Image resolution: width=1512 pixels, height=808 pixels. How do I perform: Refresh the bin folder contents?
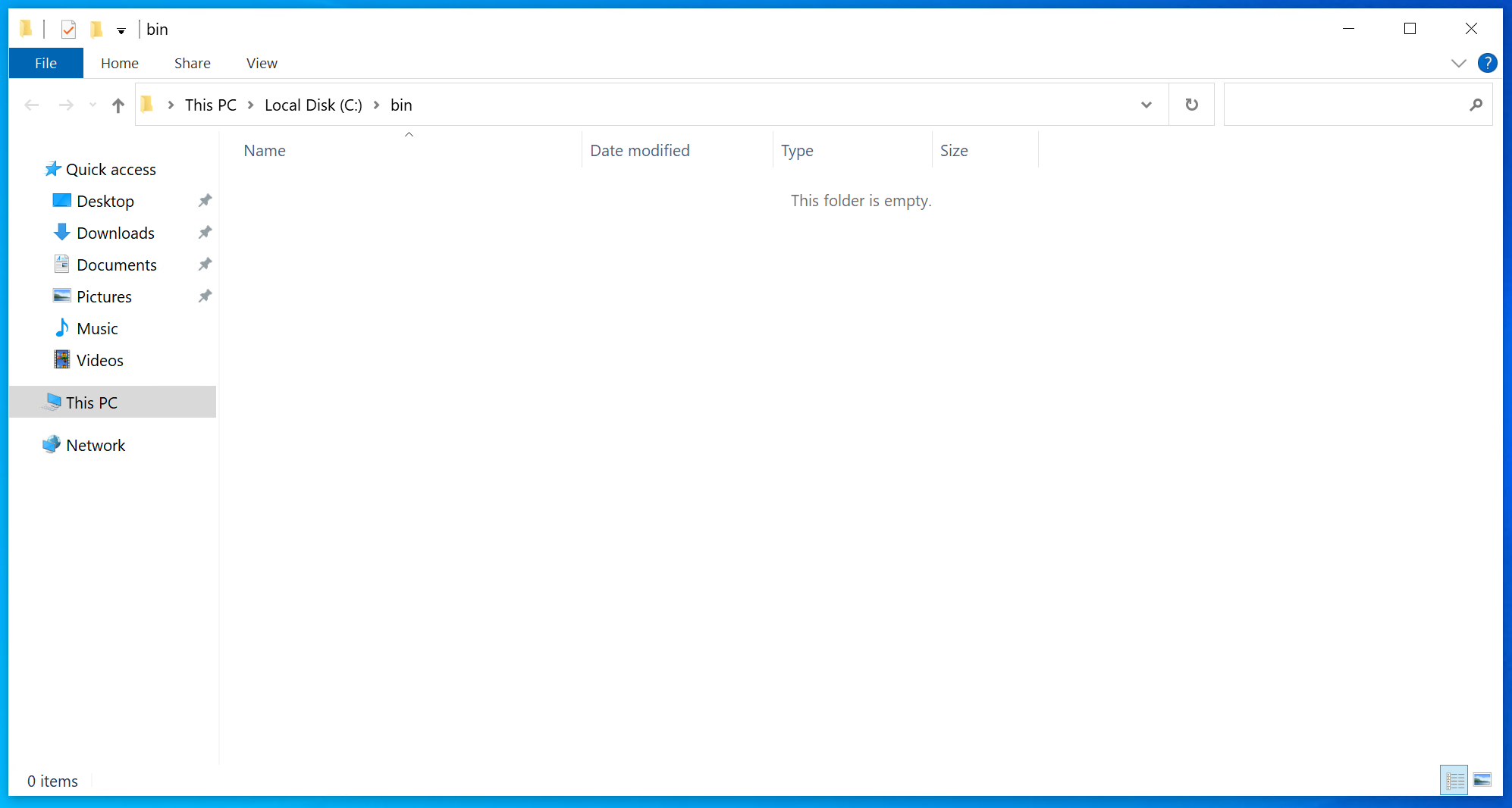[x=1191, y=105]
